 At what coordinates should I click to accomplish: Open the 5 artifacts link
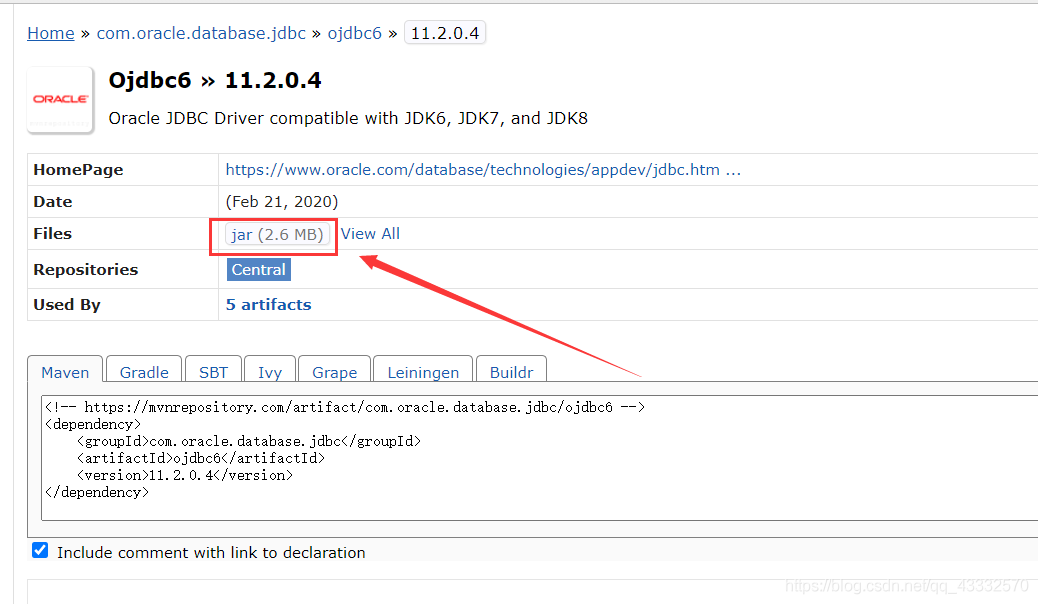[268, 305]
